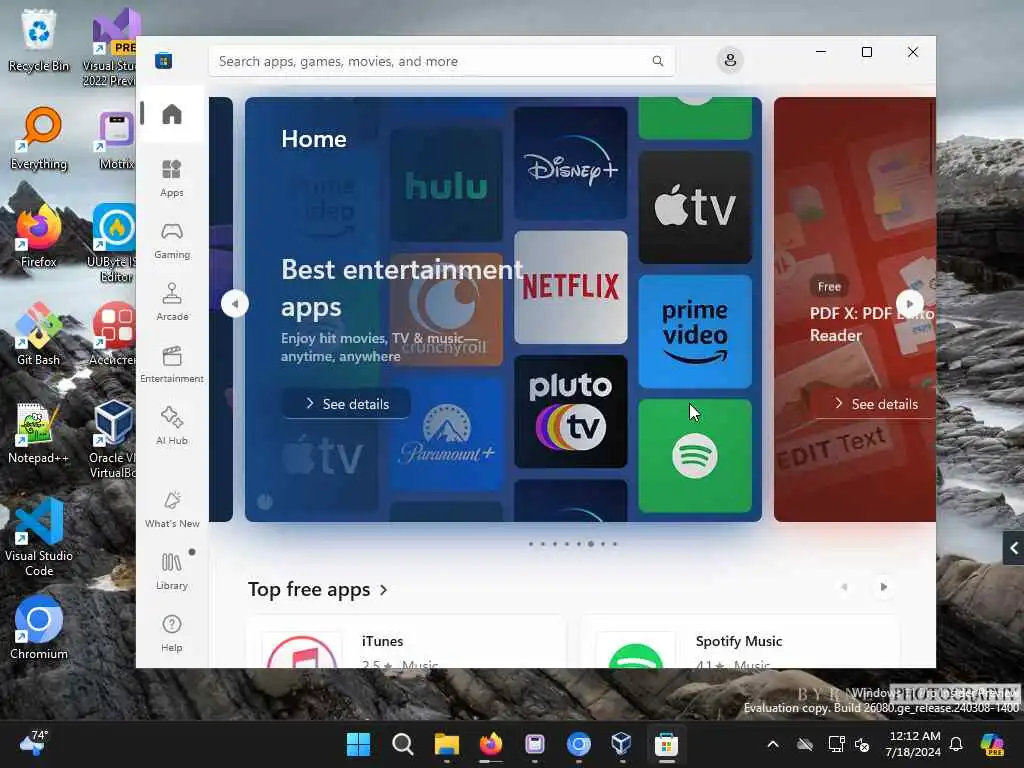Open the Entertainment section
This screenshot has height=768, width=1024.
click(172, 364)
